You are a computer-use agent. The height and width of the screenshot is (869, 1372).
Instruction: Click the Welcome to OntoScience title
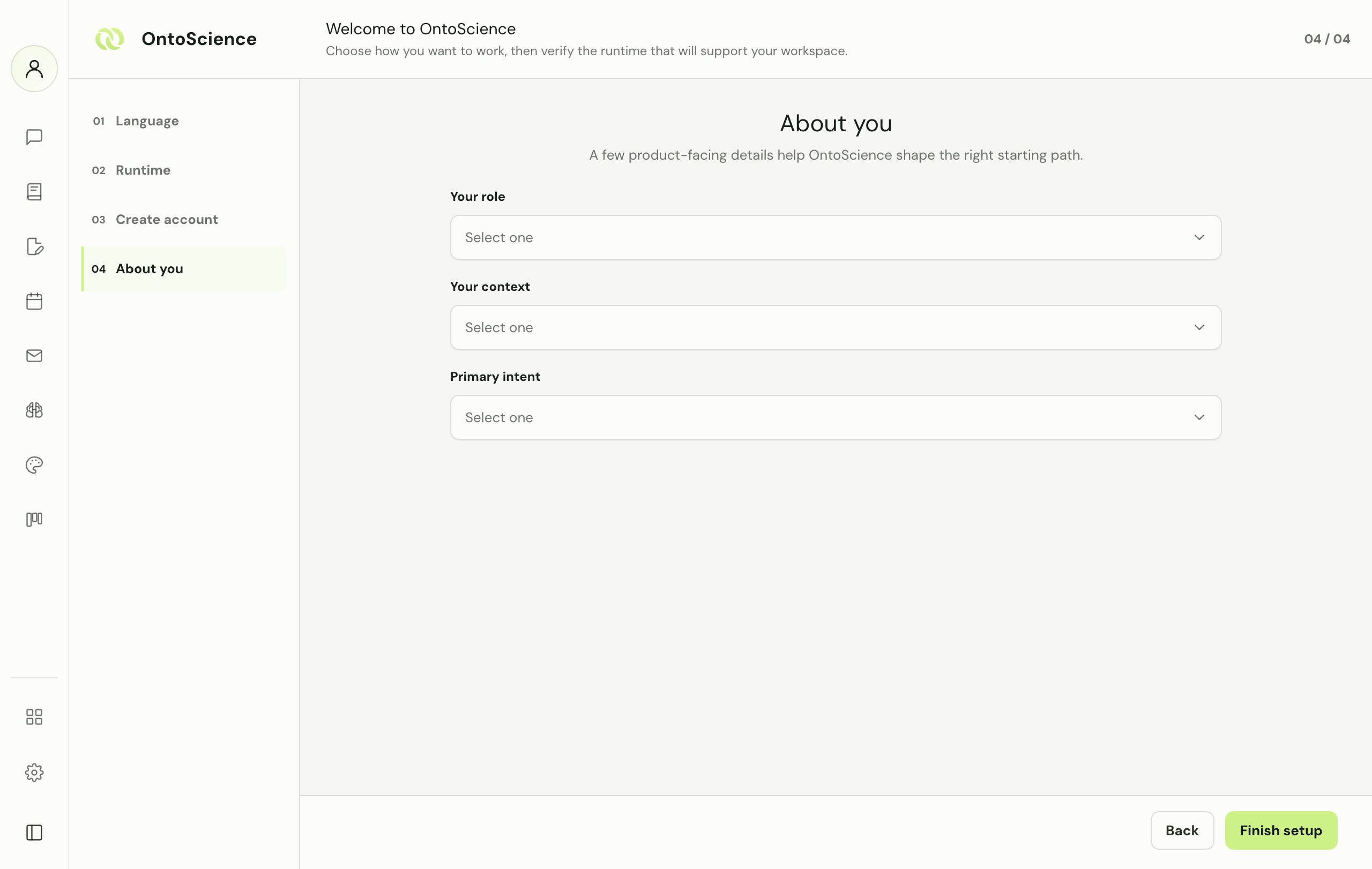tap(421, 29)
